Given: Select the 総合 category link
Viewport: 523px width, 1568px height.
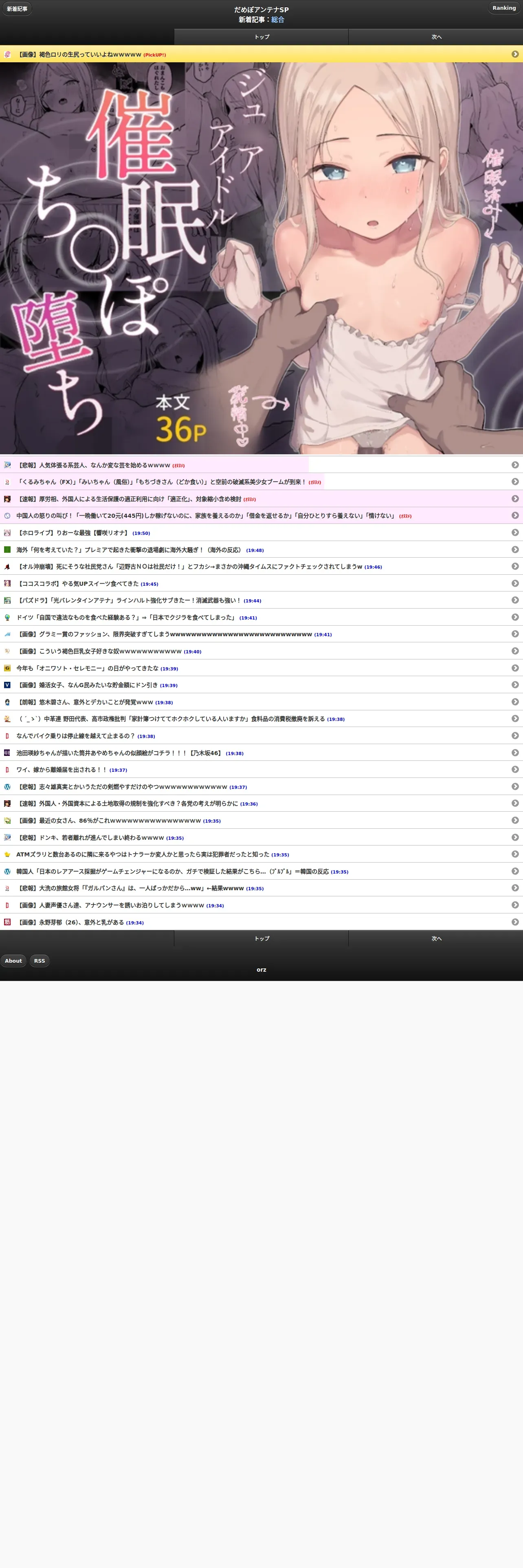Looking at the screenshot, I should click(278, 20).
